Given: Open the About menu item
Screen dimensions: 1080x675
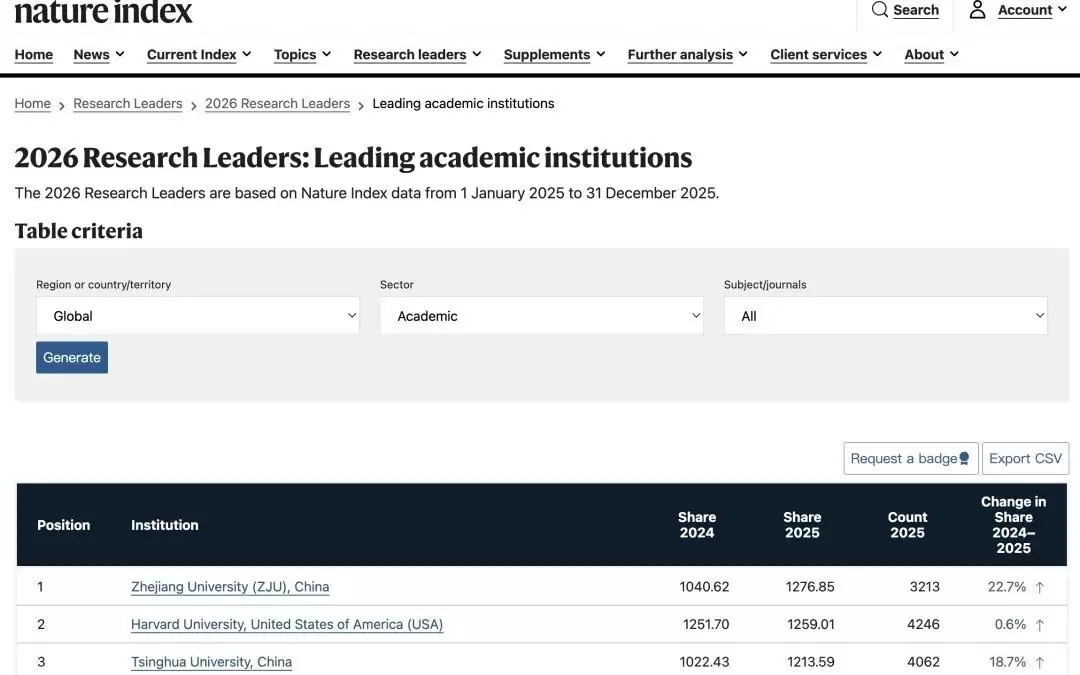Looking at the screenshot, I should point(924,54).
